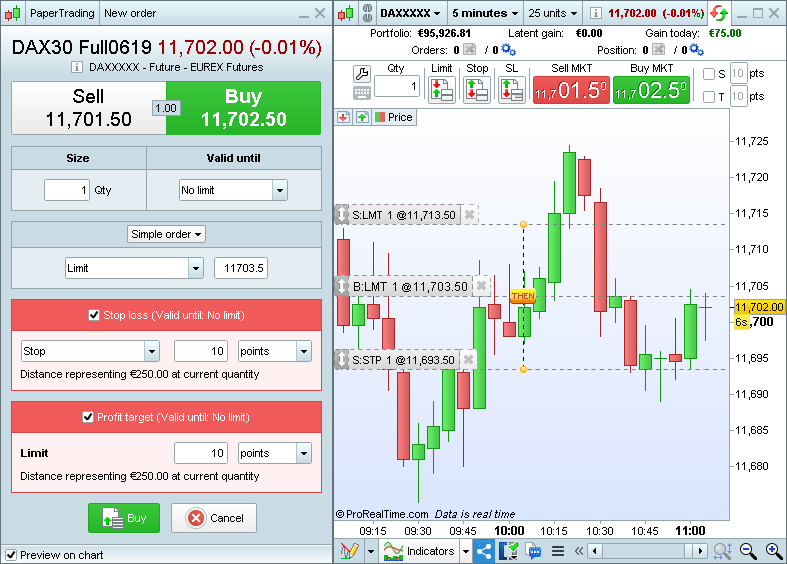Screen dimensions: 787x564
Task: Click the link chart group icon
Action: (x=366, y=13)
